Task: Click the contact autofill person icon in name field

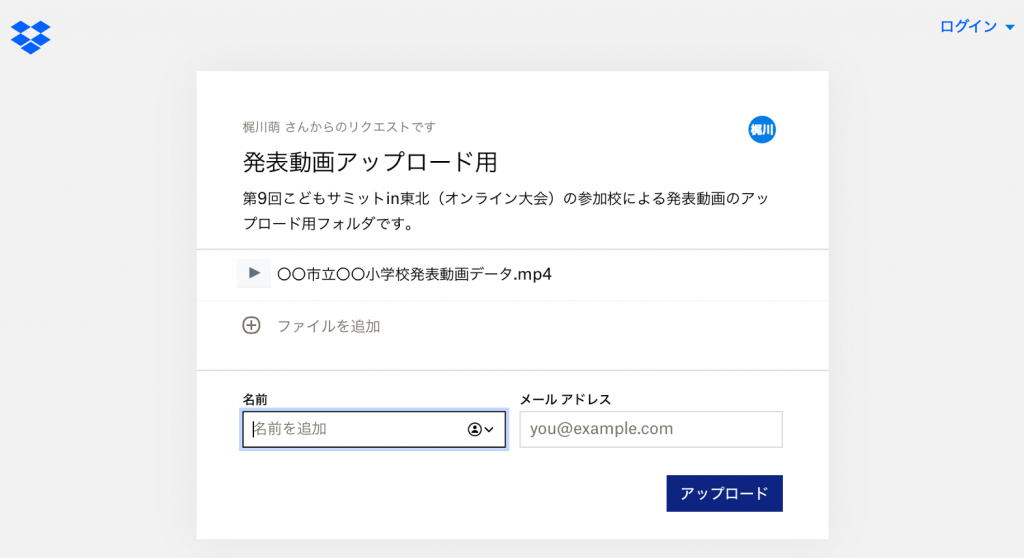Action: point(475,429)
